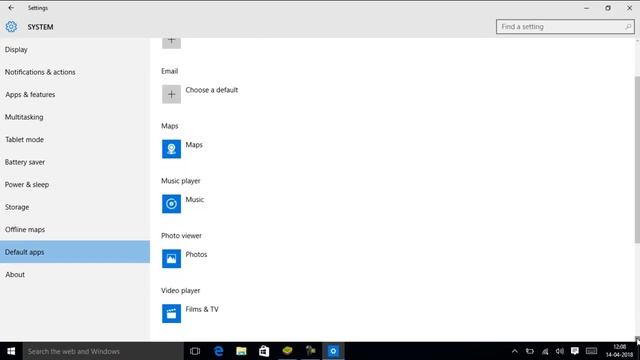This screenshot has width=640, height=360.
Task: Click the battery icon in the system tray
Action: pos(530,351)
